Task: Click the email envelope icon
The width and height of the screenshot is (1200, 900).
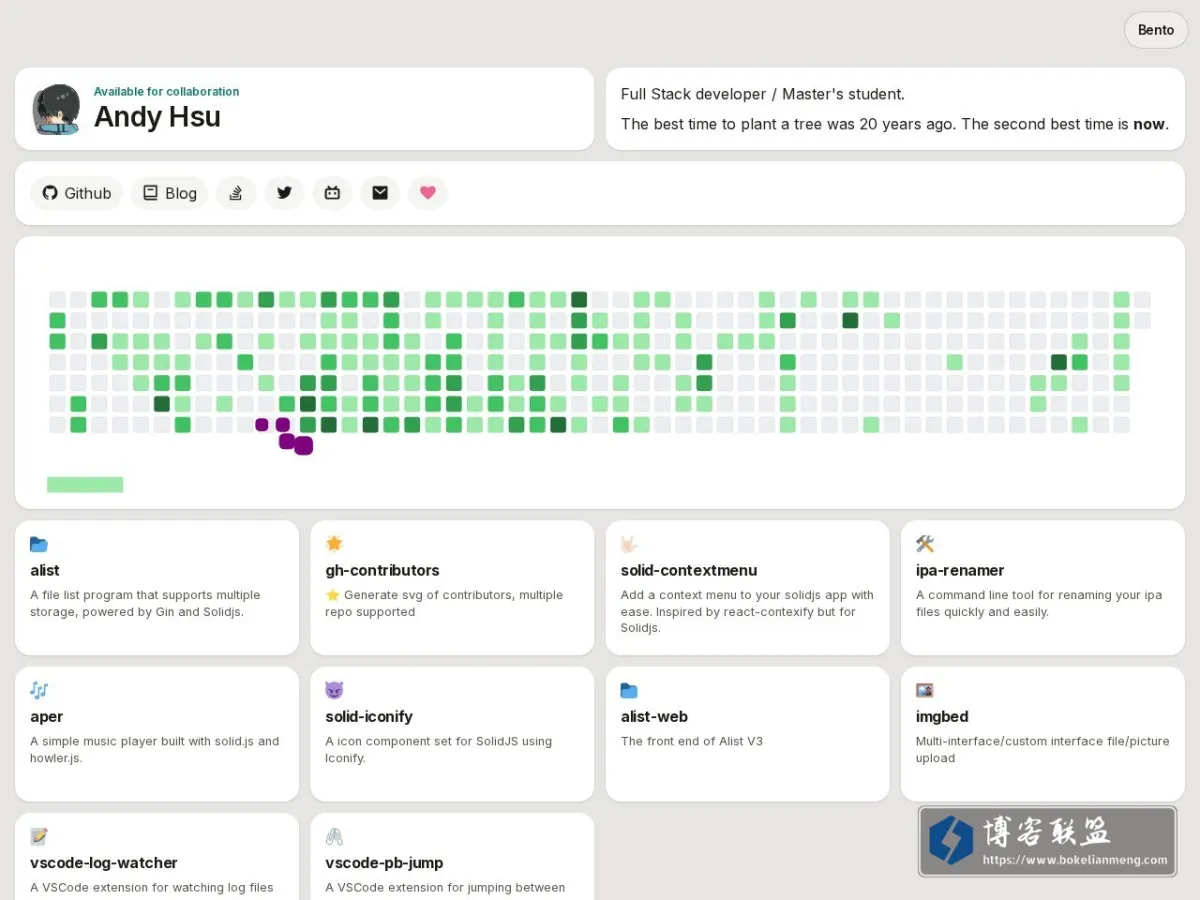Action: tap(380, 193)
